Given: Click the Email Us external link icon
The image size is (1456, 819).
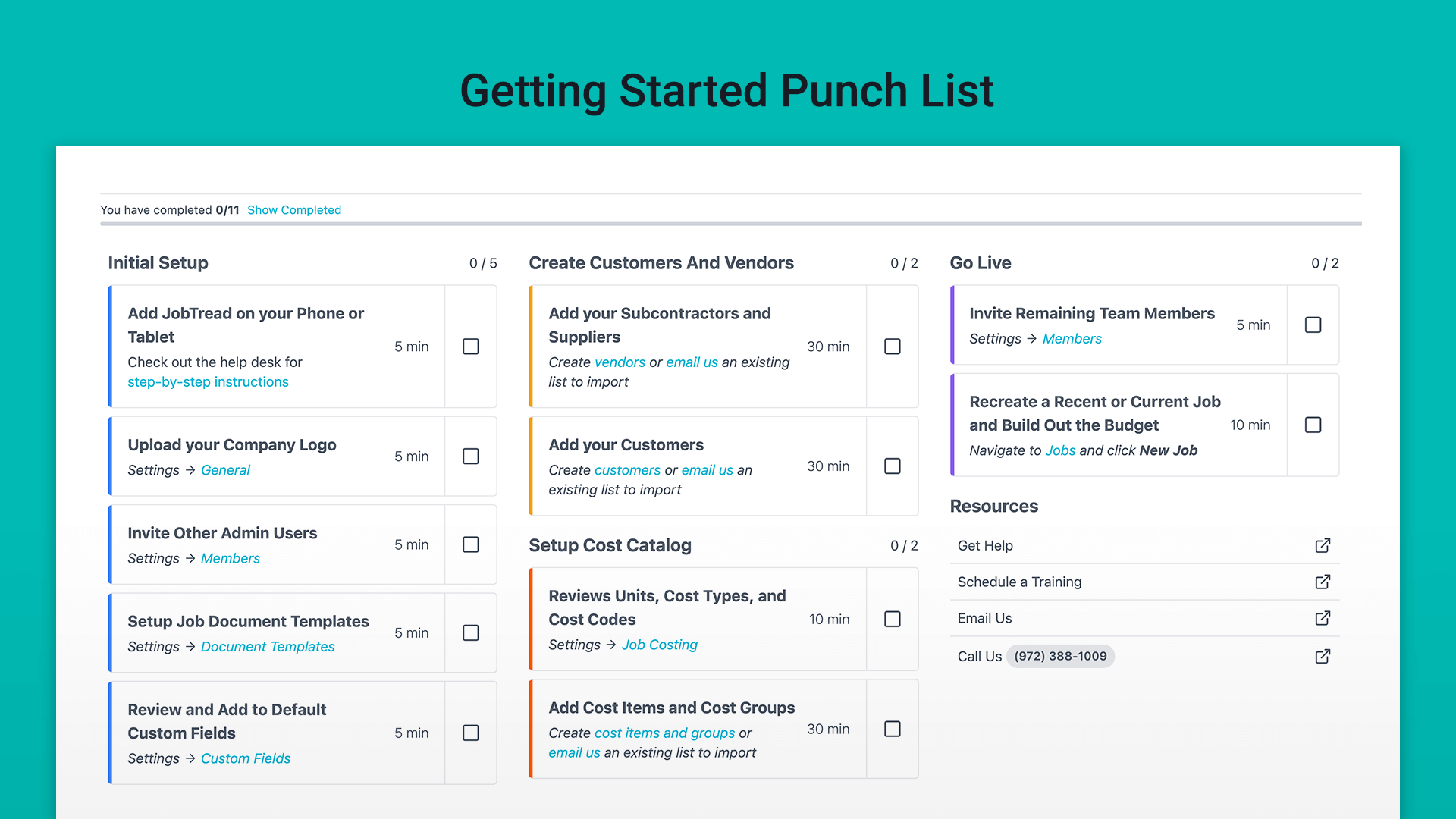Looking at the screenshot, I should pyautogui.click(x=1323, y=618).
